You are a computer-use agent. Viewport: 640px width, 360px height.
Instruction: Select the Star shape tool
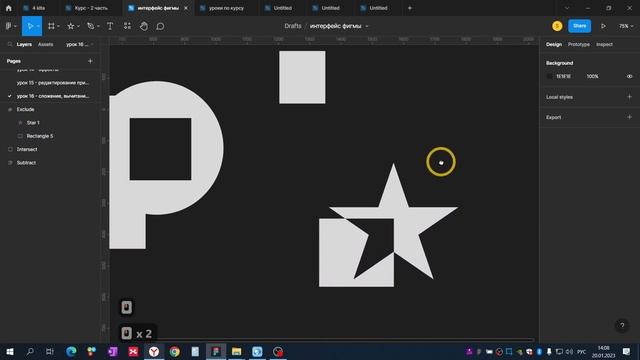coord(71,26)
